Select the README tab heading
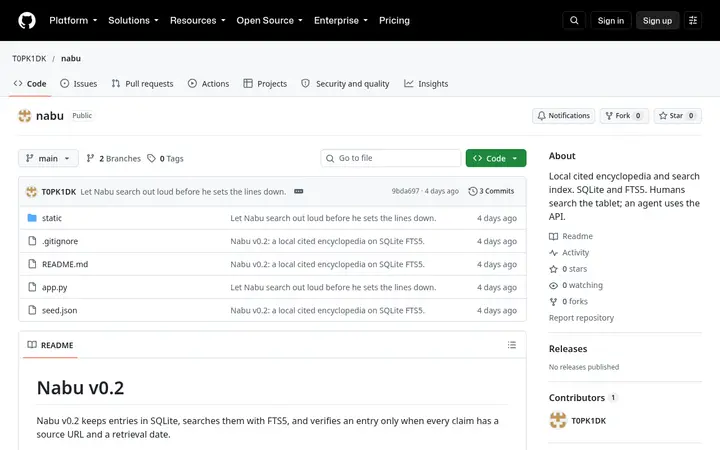Screen dimensions: 720x450 click(x=51, y=345)
